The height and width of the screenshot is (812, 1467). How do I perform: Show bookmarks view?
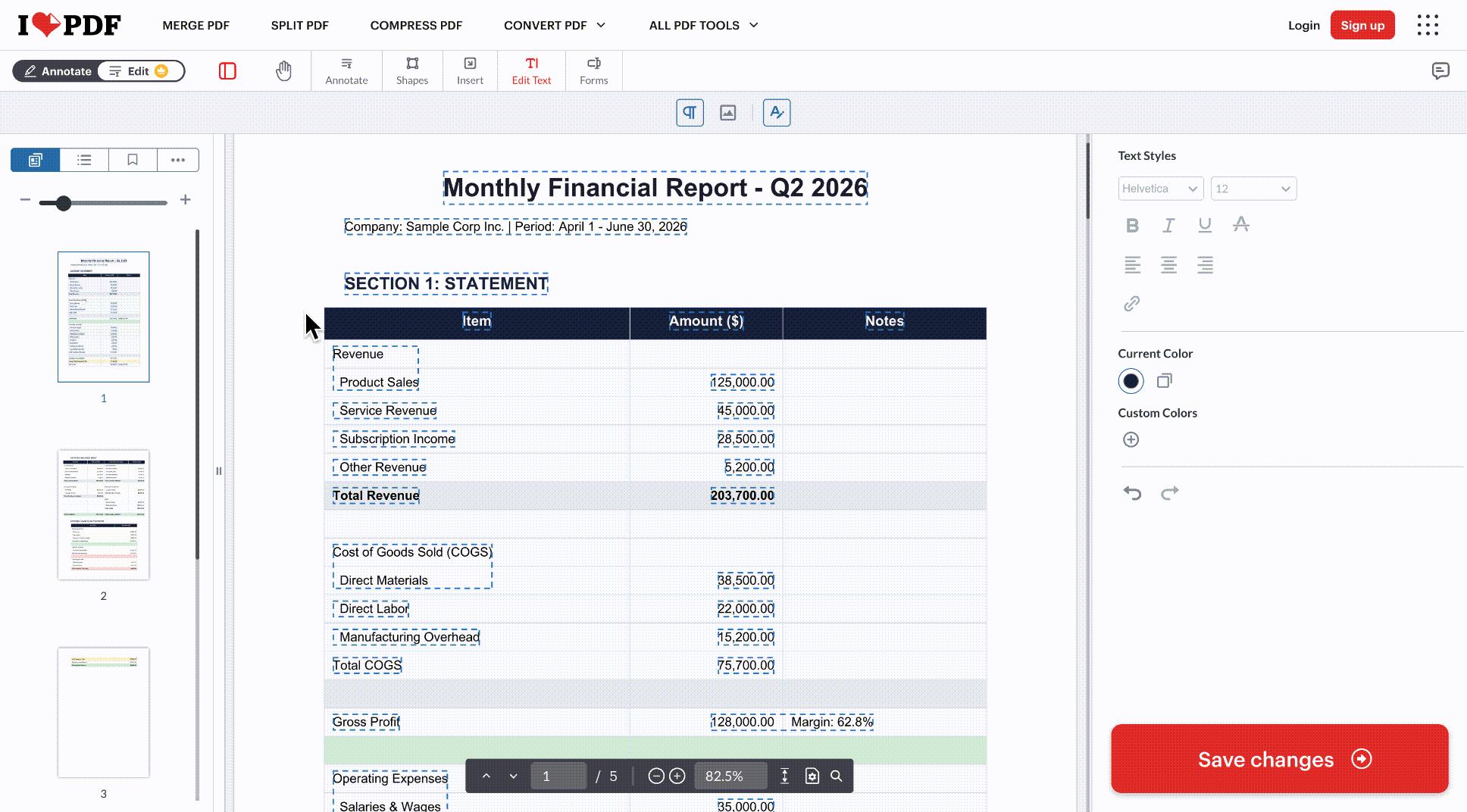[133, 160]
